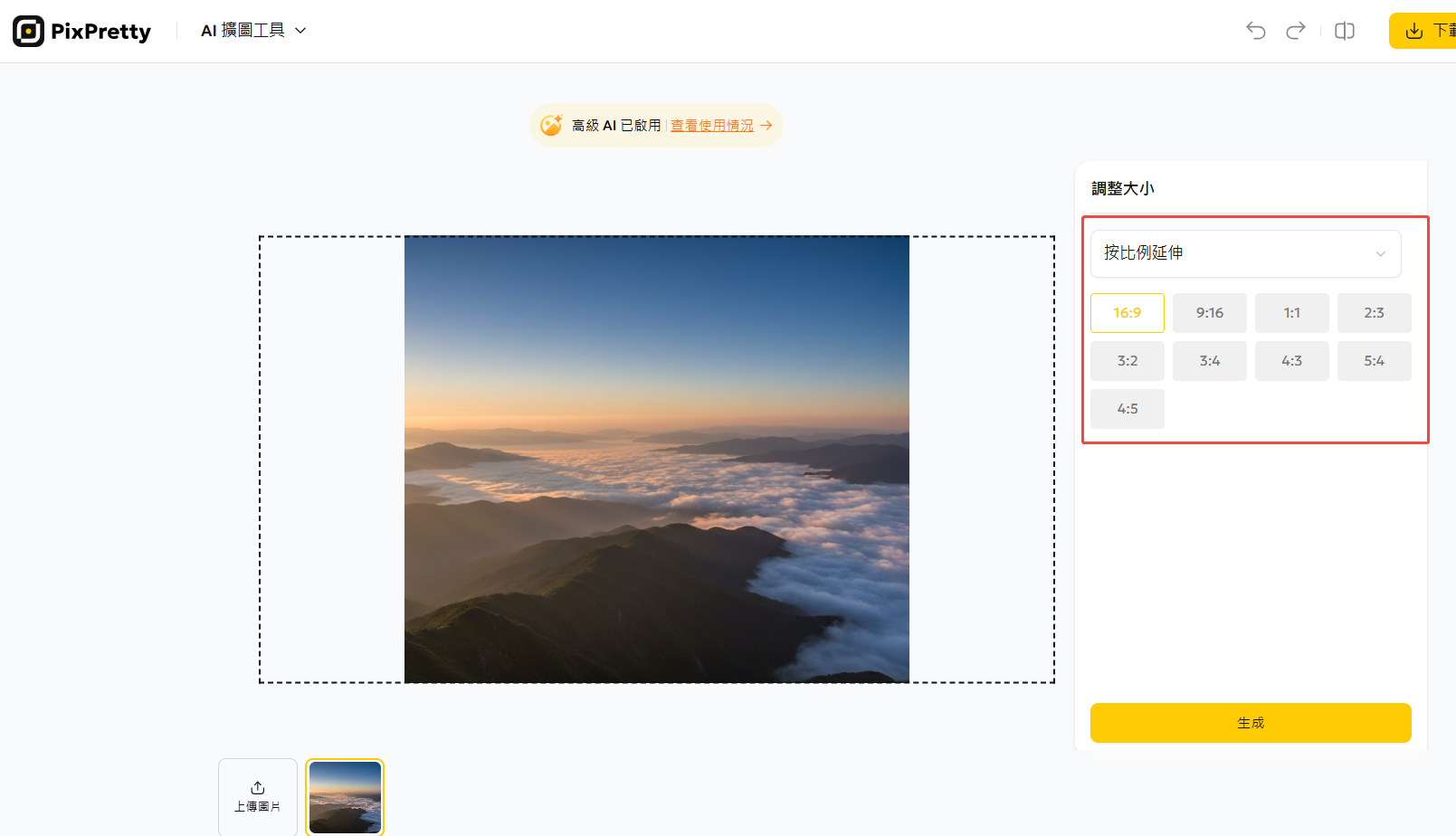Image resolution: width=1456 pixels, height=836 pixels.
Task: Click the upload icon in the 上傳圖片 card
Action: [257, 787]
